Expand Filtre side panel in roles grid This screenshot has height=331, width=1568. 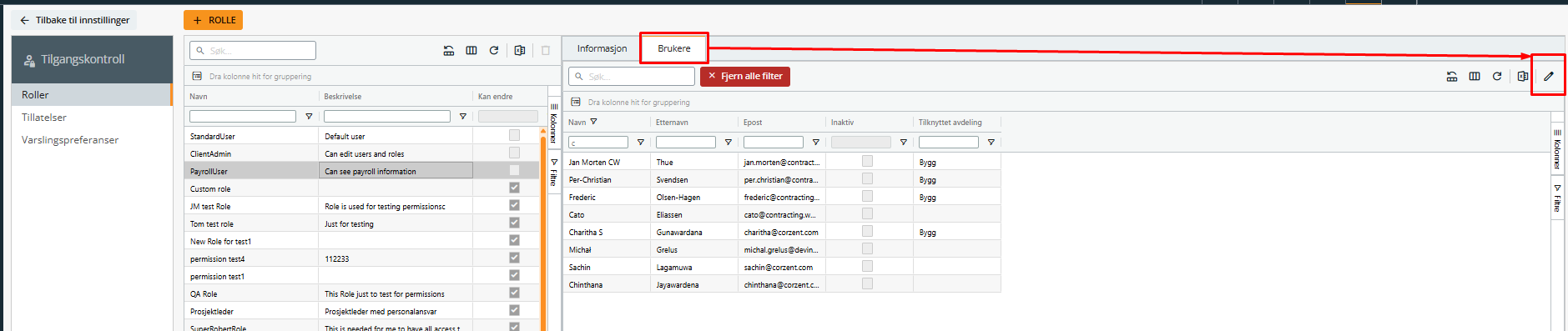point(553,173)
